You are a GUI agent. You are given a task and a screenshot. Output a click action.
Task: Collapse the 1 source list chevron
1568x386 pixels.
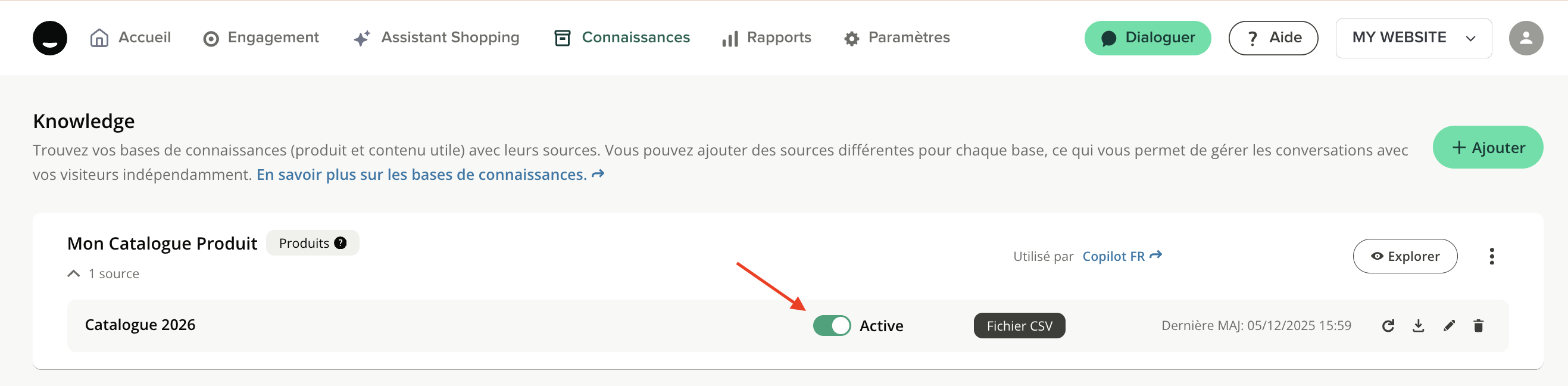point(74,274)
